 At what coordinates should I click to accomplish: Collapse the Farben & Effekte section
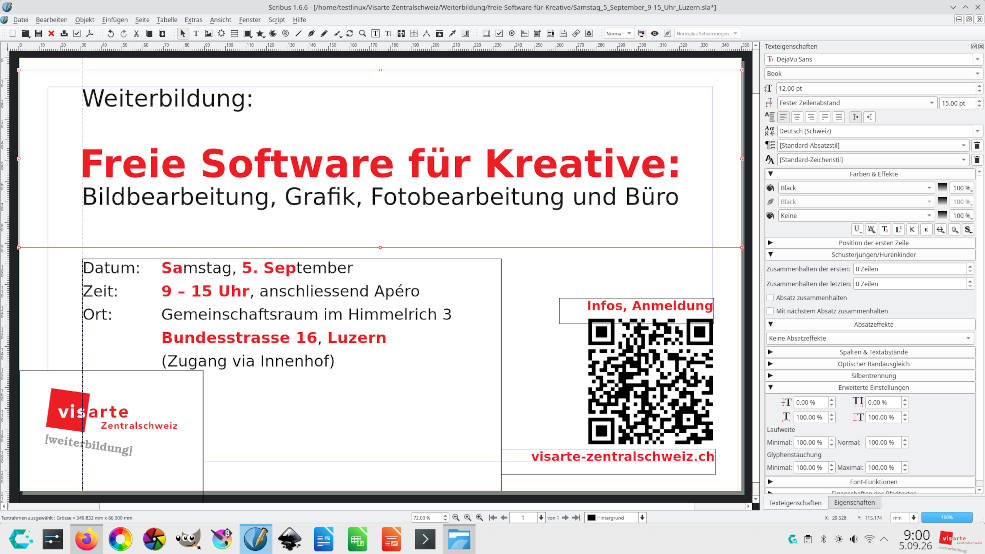(871, 174)
